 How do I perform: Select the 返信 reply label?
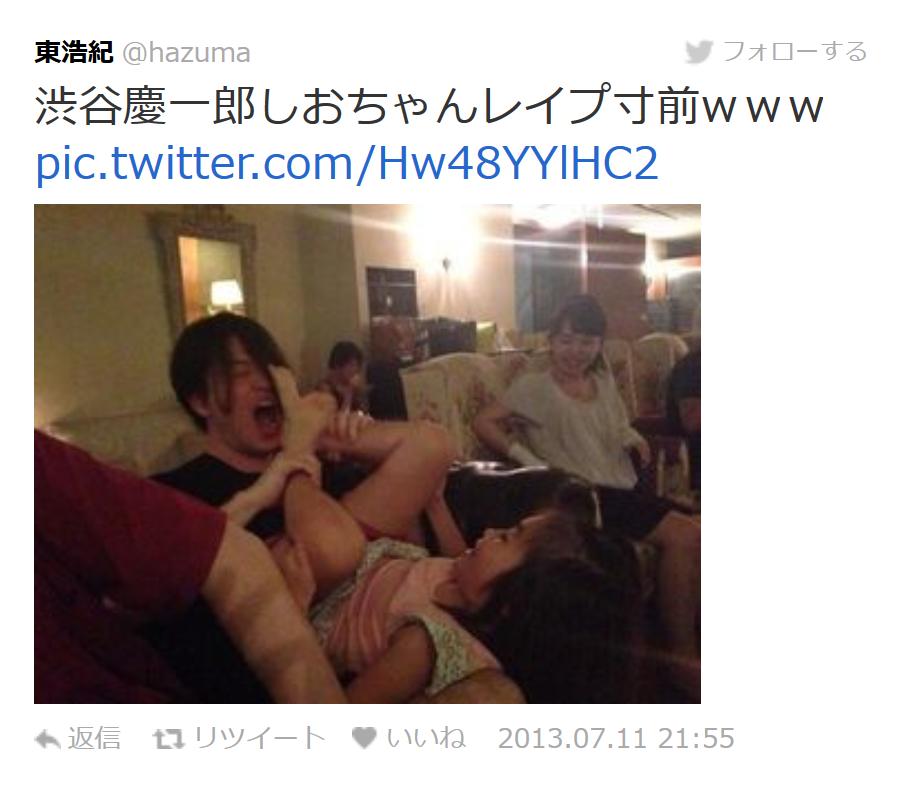[94, 739]
